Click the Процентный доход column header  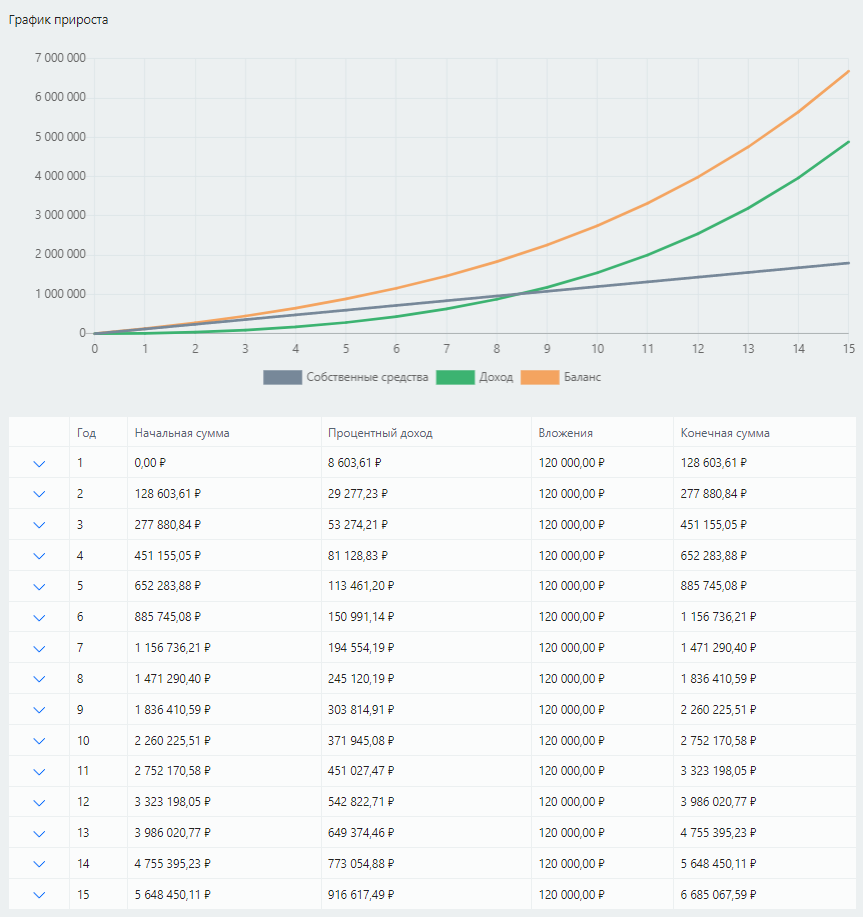pyautogui.click(x=381, y=433)
